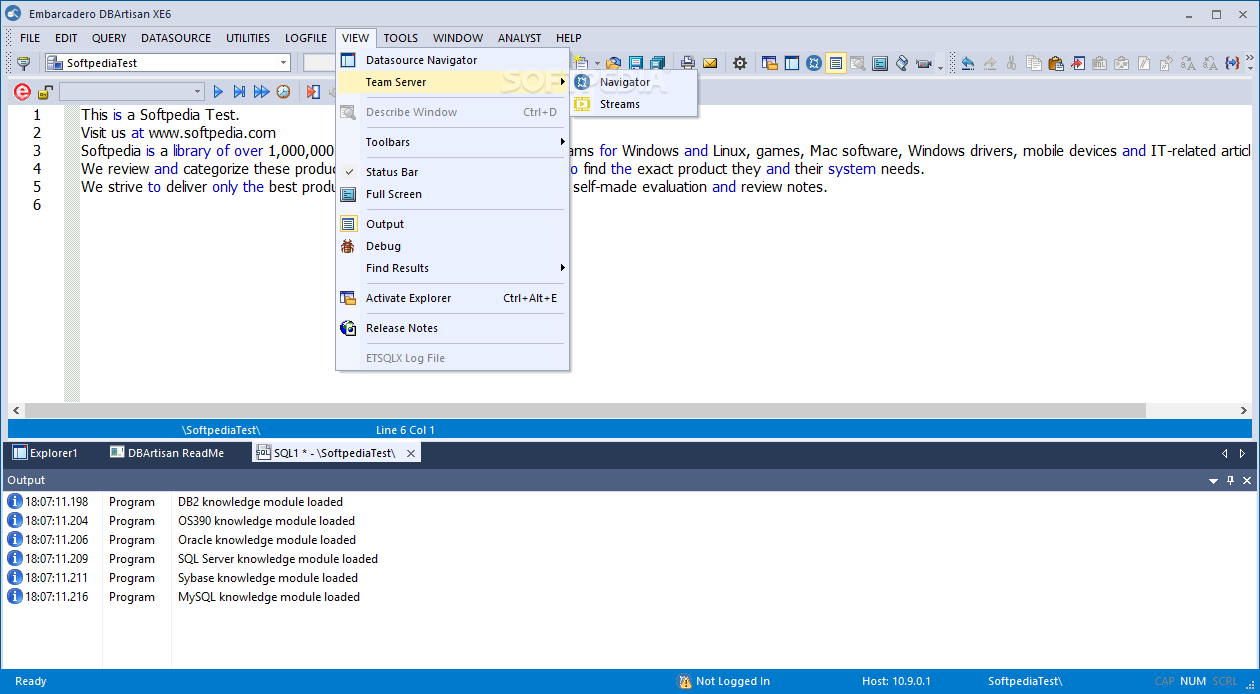Click the Step Execute icon
Viewport: 1260px width, 694px height.
pos(239,92)
